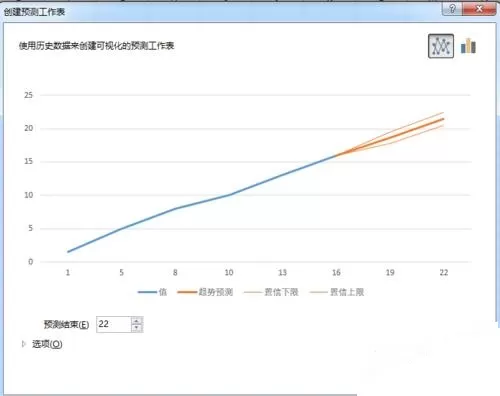This screenshot has width=500, height=396.
Task: Close the 创建预测工作表 dialog
Action: coord(479,9)
